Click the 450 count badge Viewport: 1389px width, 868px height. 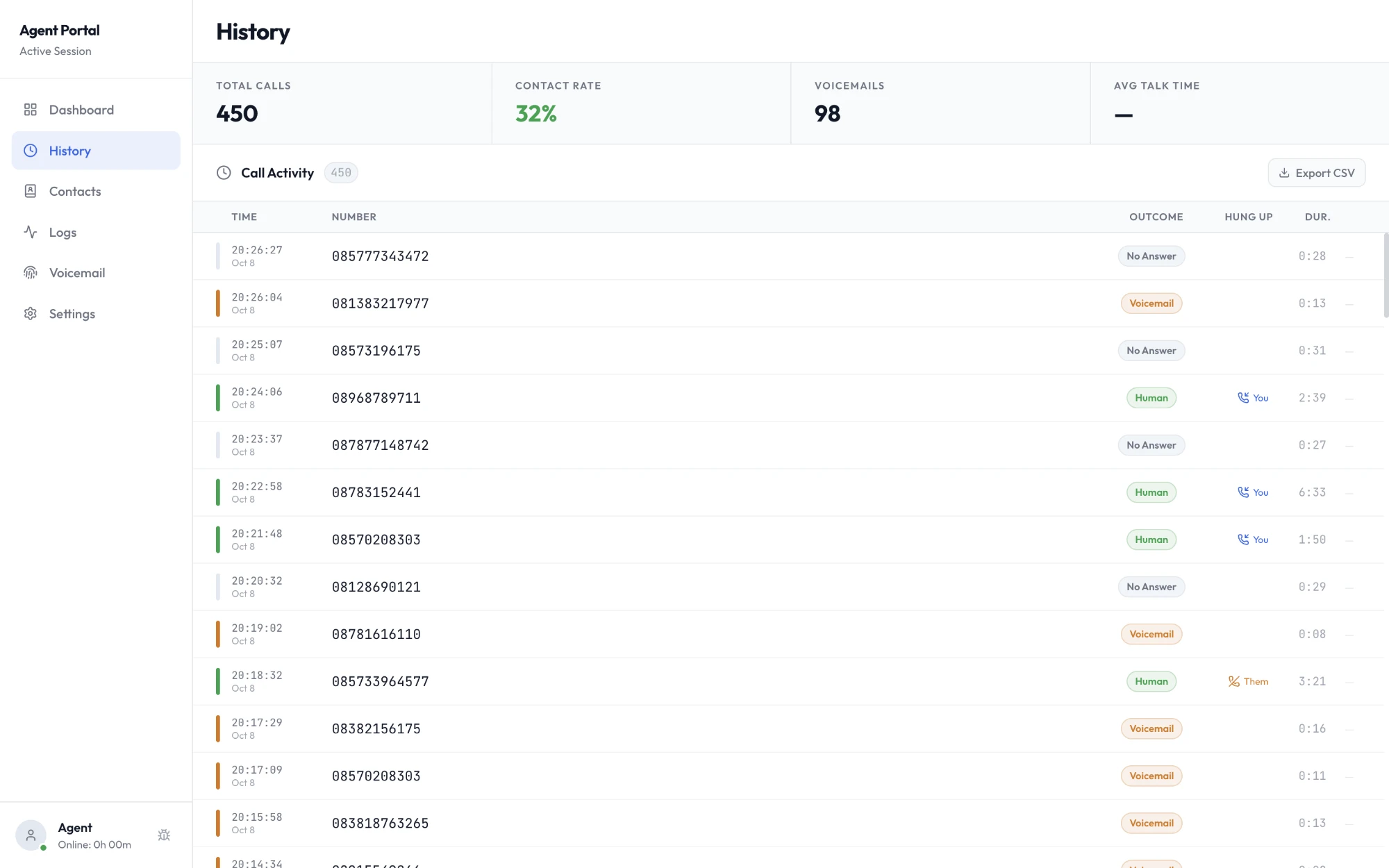click(341, 173)
